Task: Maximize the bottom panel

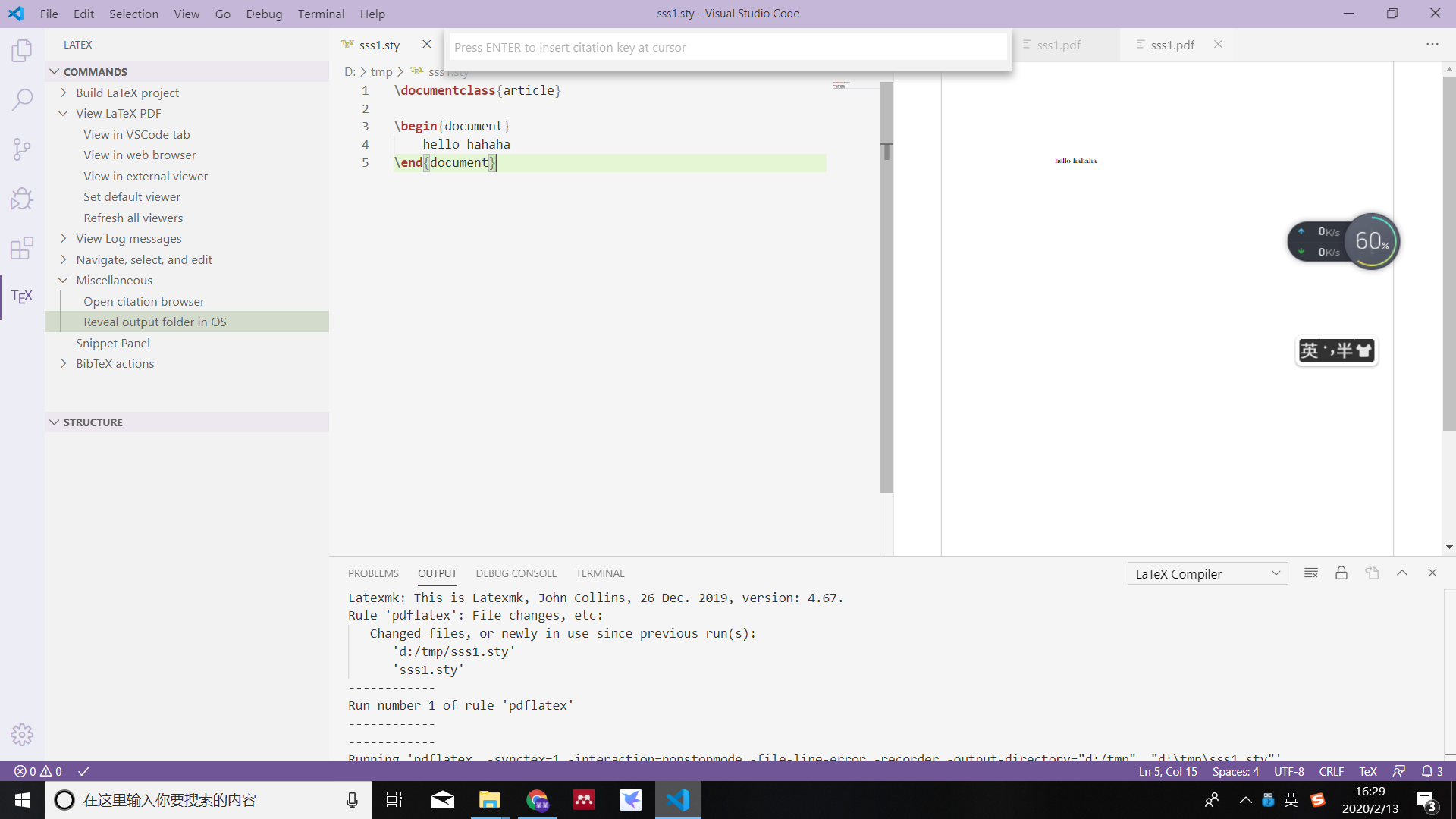Action: tap(1402, 573)
